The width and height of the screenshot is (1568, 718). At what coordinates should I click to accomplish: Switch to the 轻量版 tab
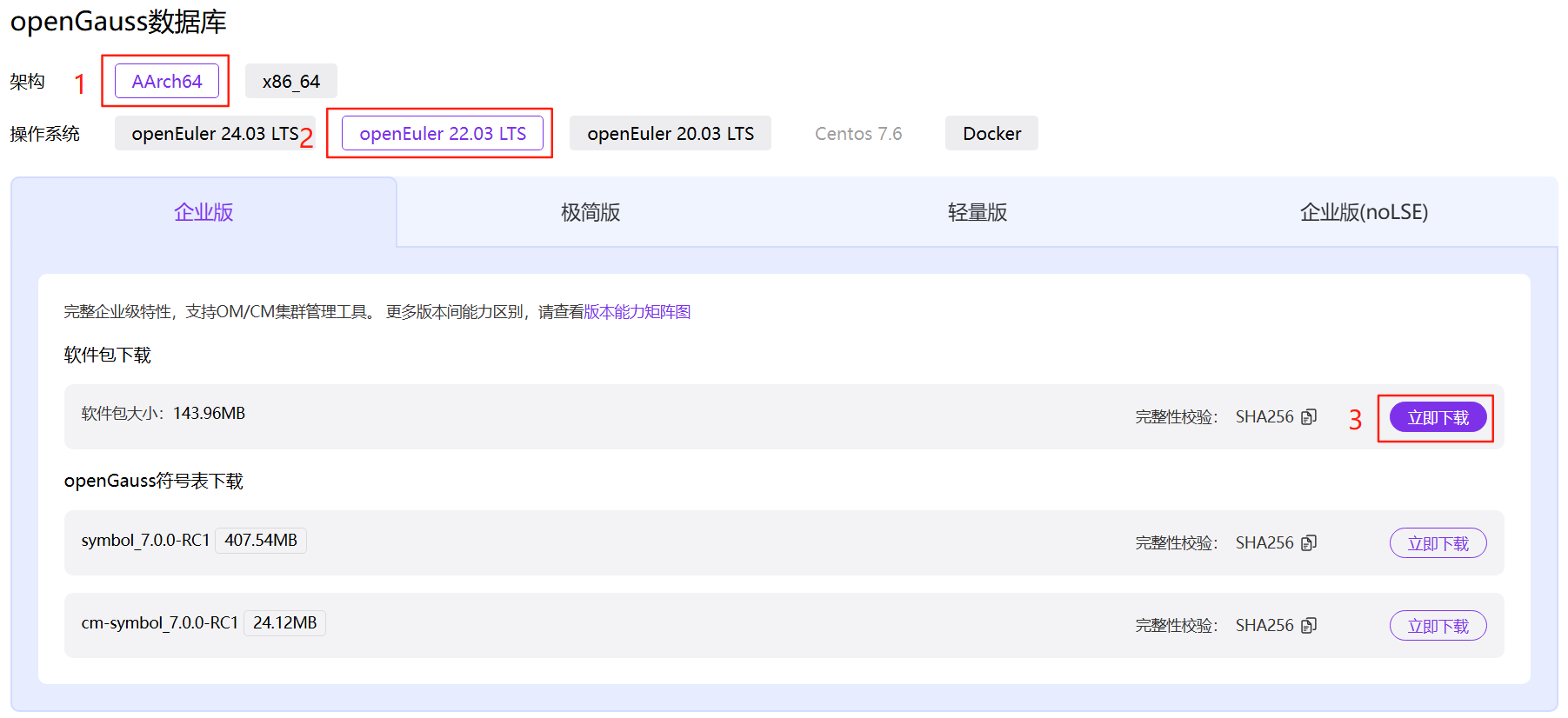(977, 212)
